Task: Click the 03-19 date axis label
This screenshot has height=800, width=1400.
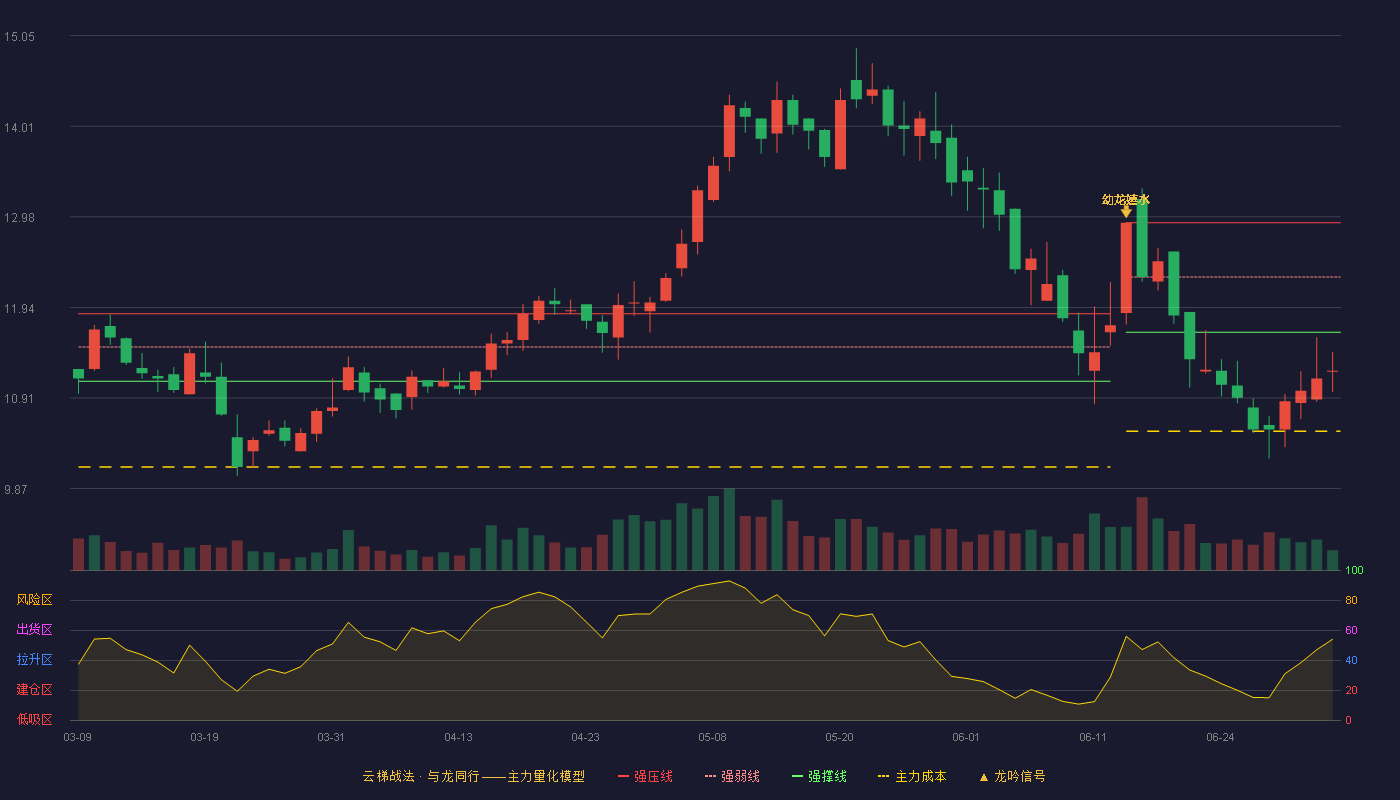Action: (x=204, y=737)
